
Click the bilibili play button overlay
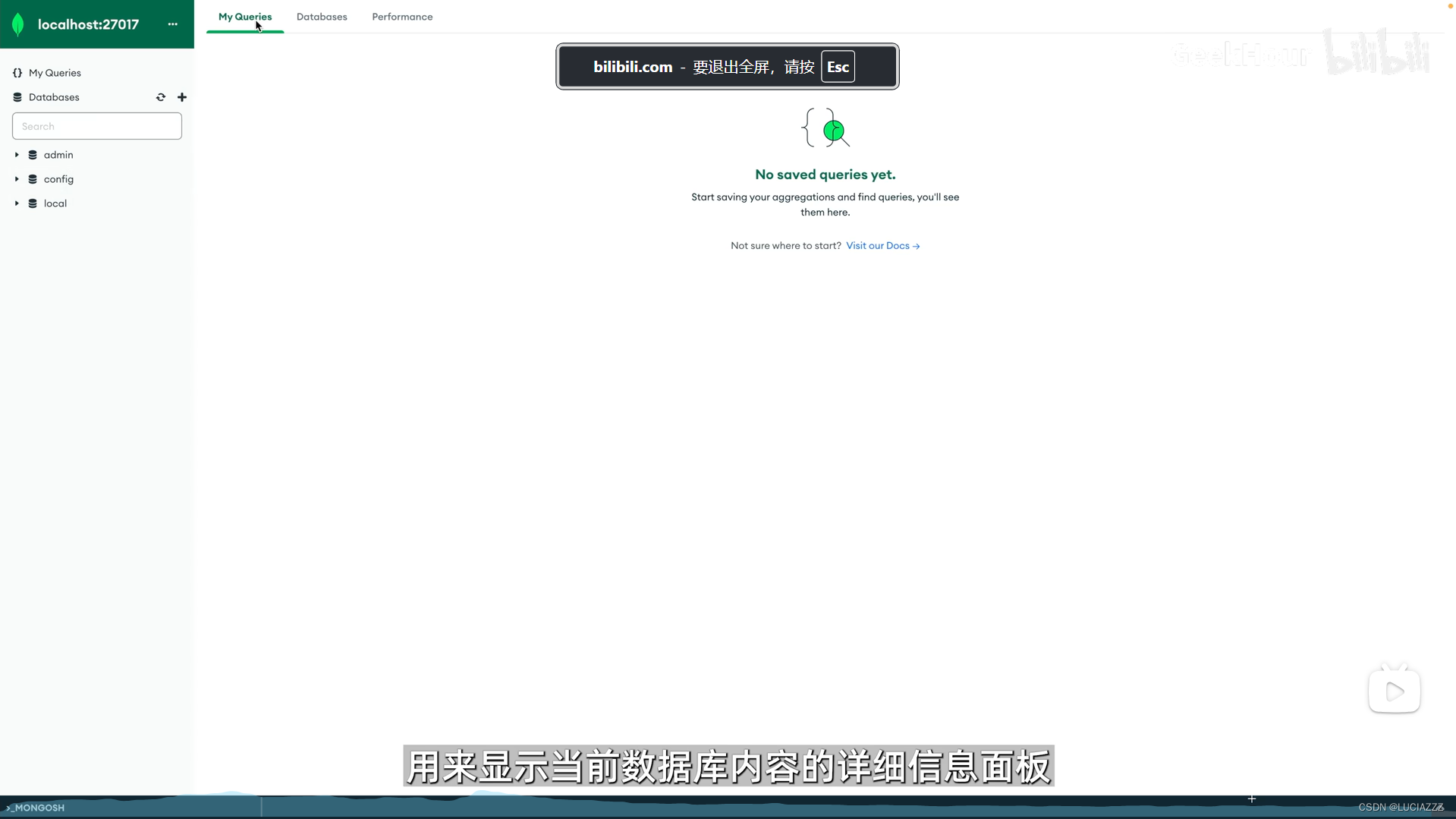1395,690
